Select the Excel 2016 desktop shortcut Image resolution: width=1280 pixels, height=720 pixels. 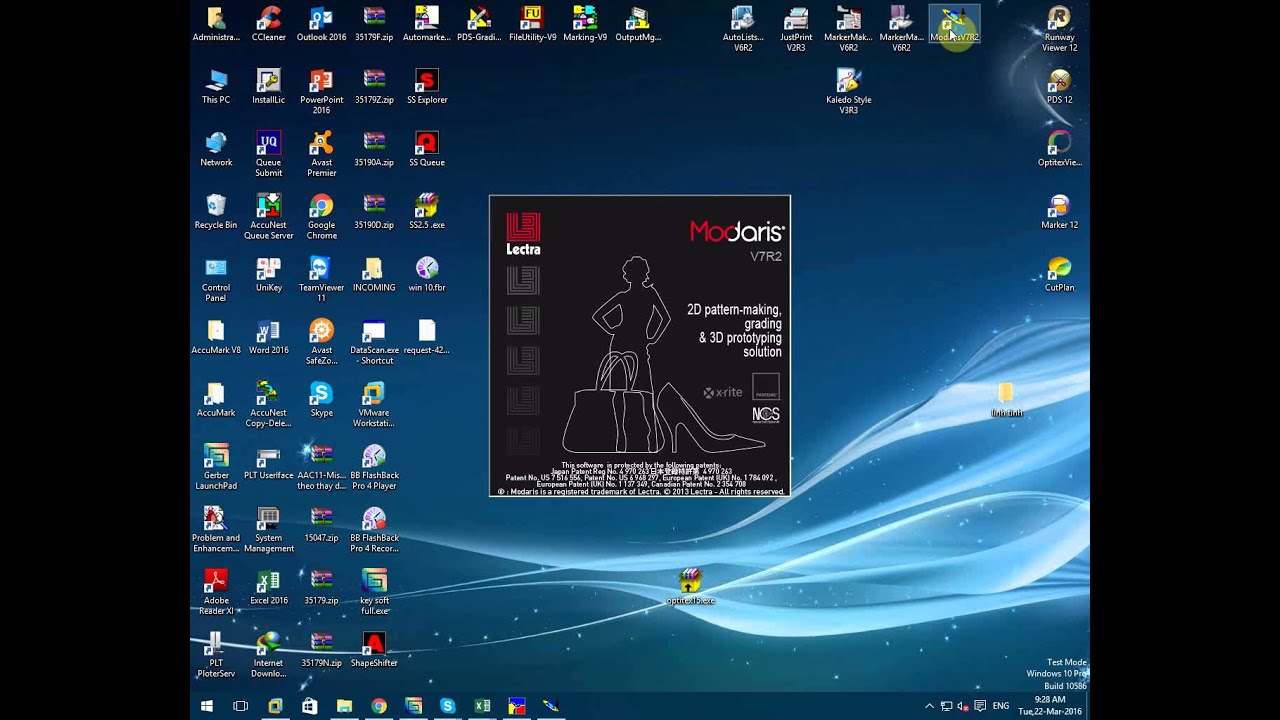click(x=268, y=587)
